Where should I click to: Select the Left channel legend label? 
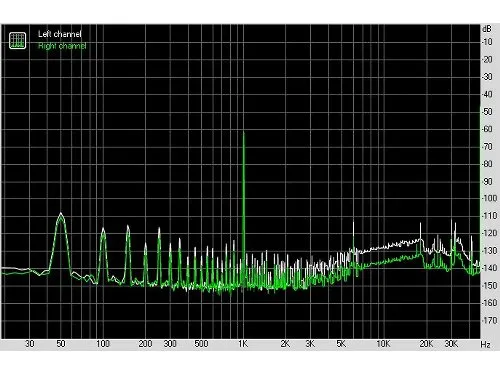60,34
